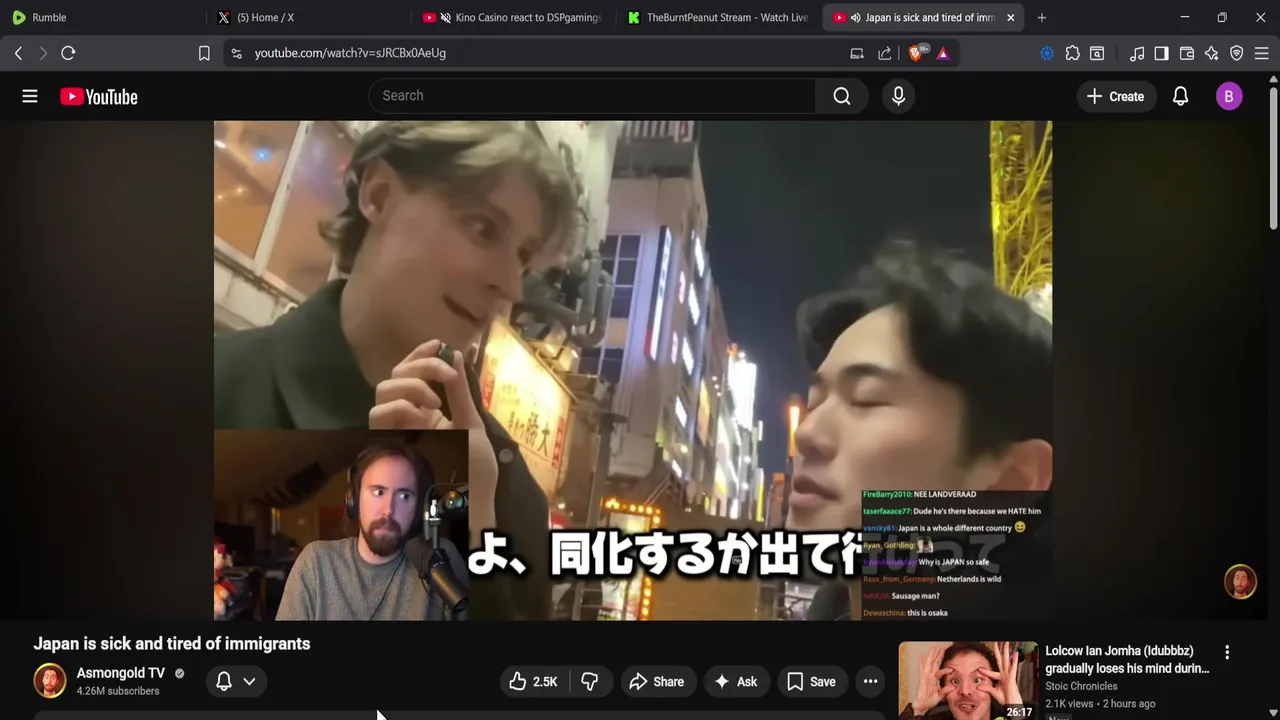Screen dimensions: 1280x720
Task: Dislike the video
Action: (590, 682)
